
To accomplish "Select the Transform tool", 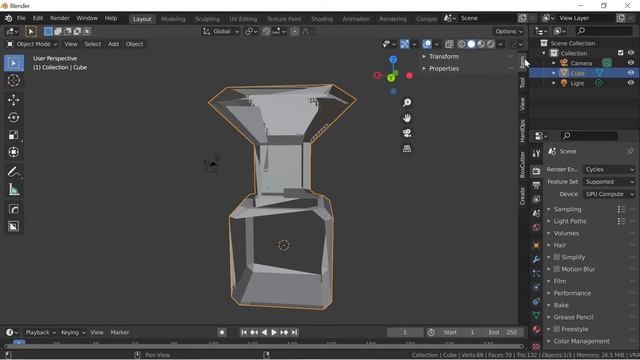I will (14, 152).
